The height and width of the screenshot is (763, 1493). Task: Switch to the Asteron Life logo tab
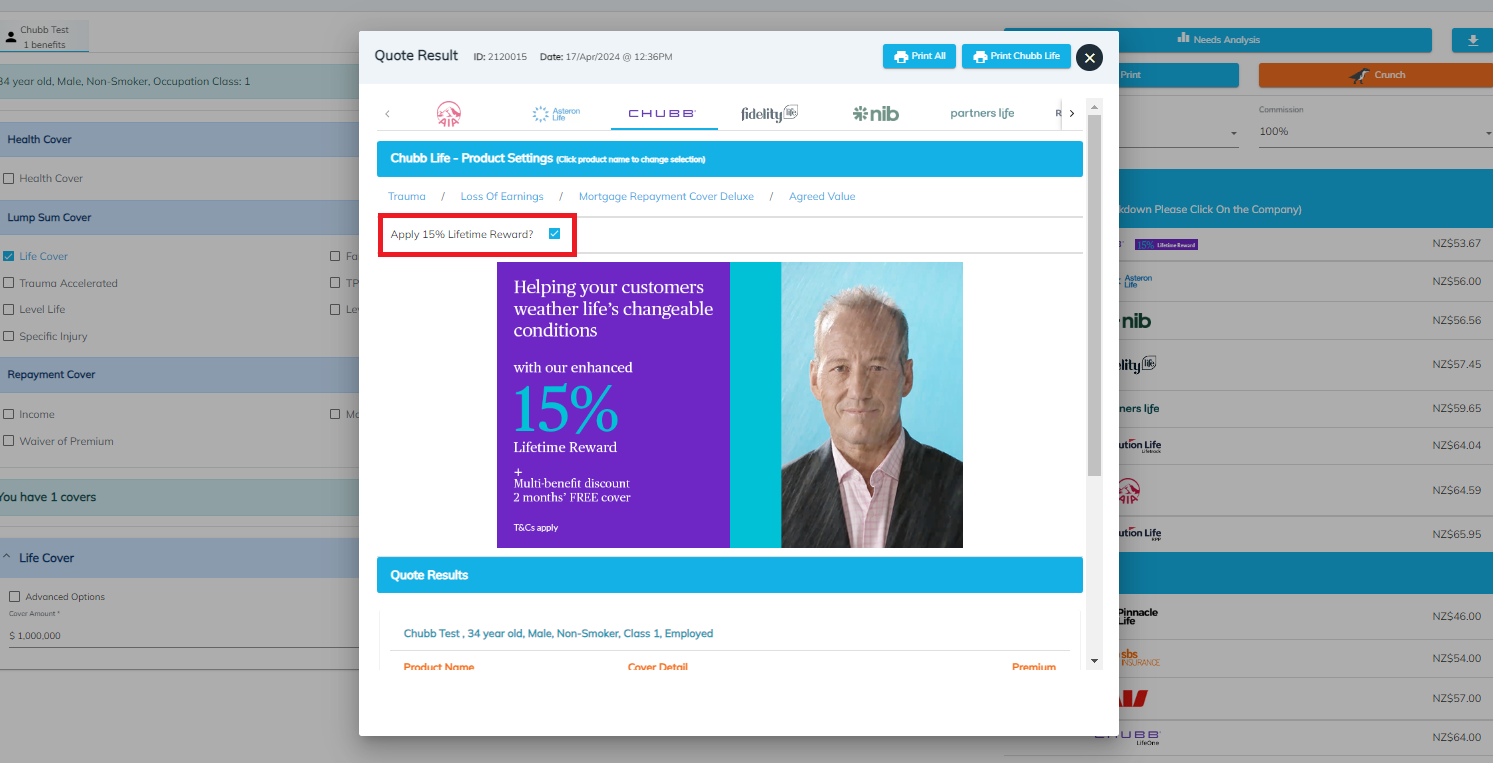(x=556, y=114)
